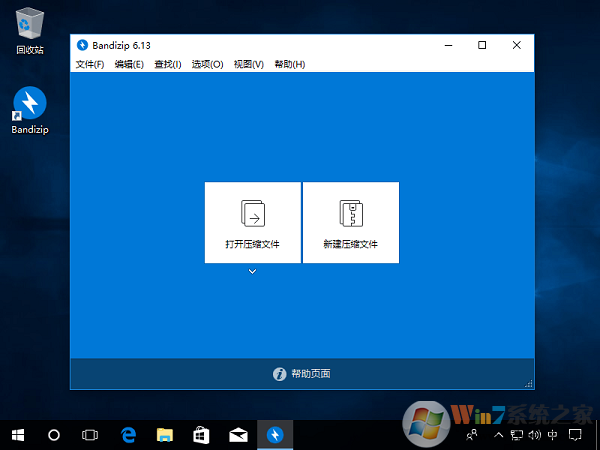Click the window resize grip corner

pyautogui.click(x=526, y=383)
